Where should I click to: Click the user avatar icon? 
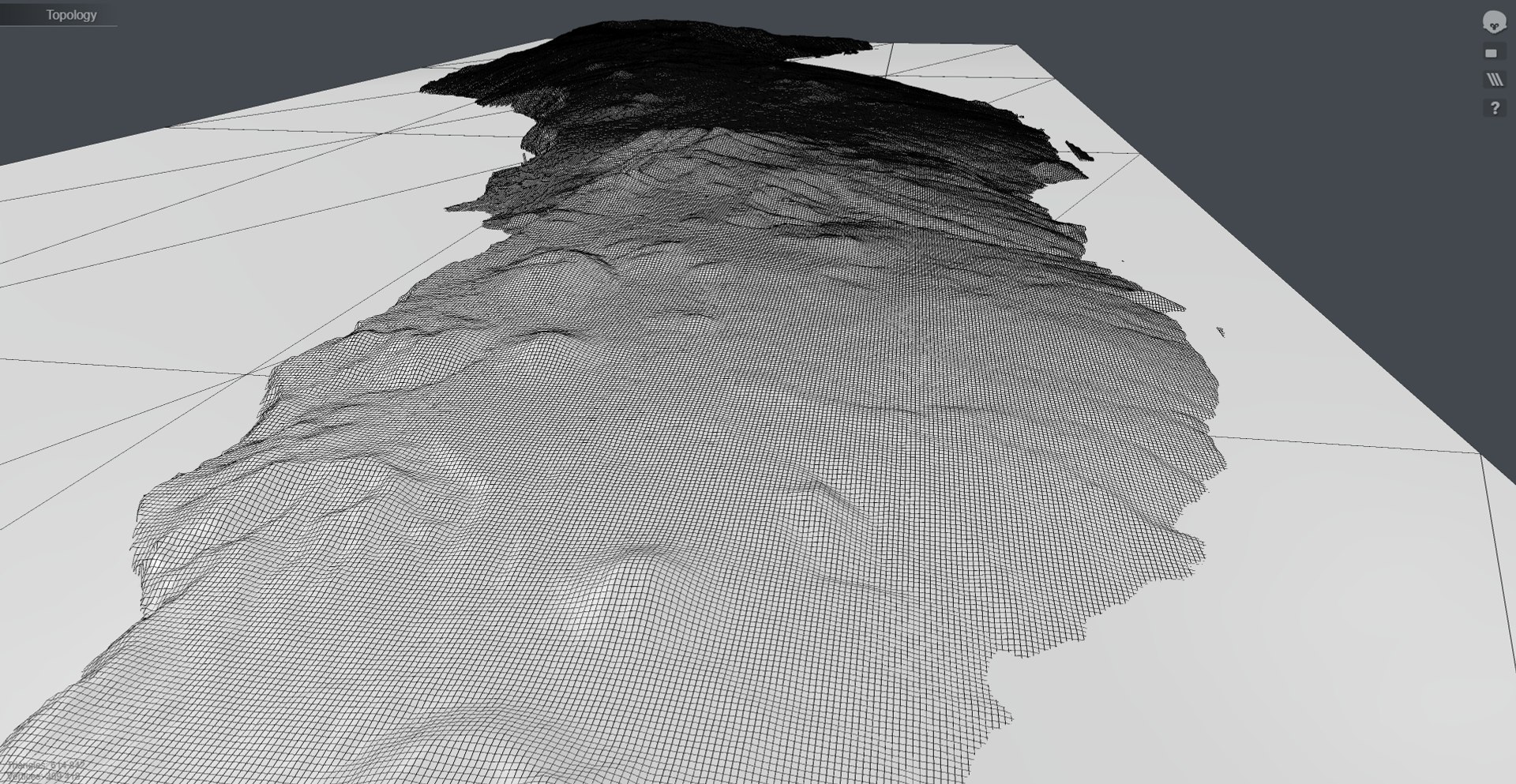[x=1494, y=22]
